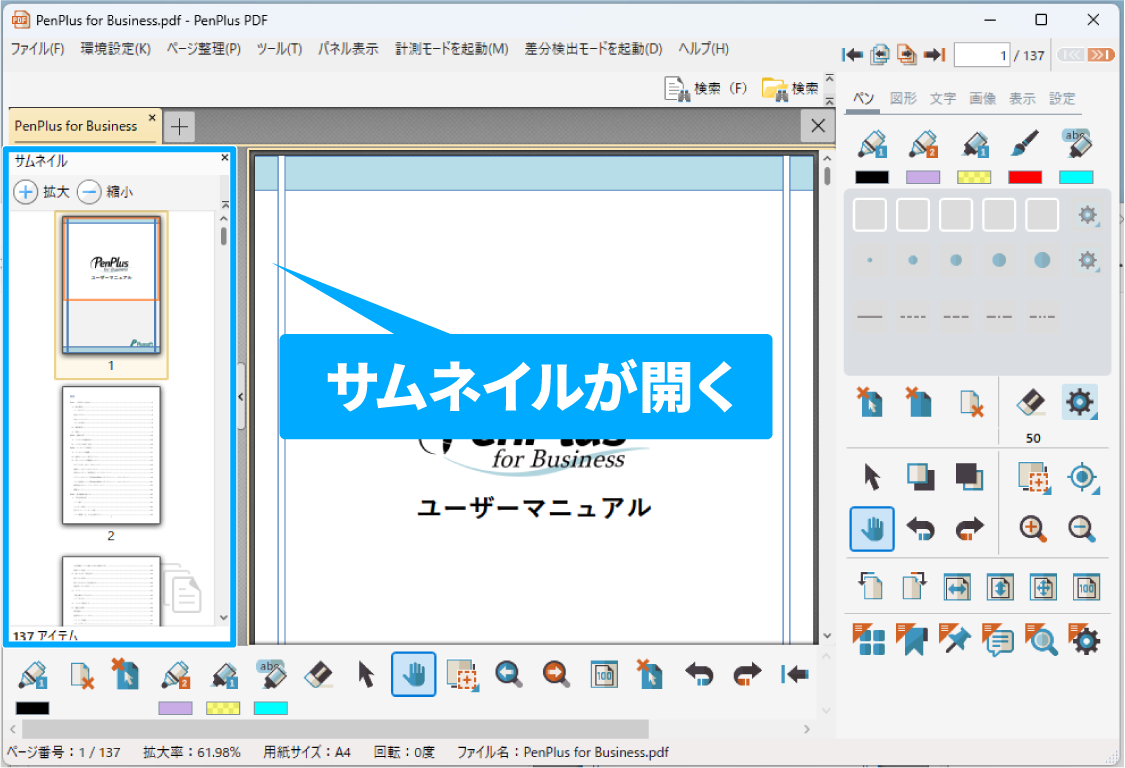Jump to the first page using top navigation
Viewport: 1125px width, 768px height.
click(x=852, y=55)
